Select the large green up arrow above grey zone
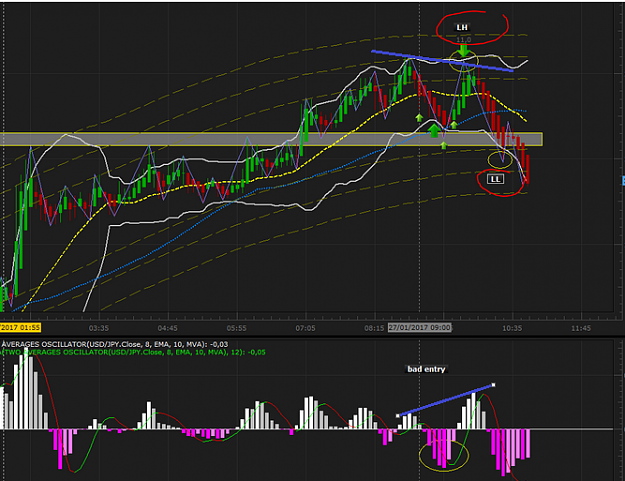 pyautogui.click(x=434, y=131)
